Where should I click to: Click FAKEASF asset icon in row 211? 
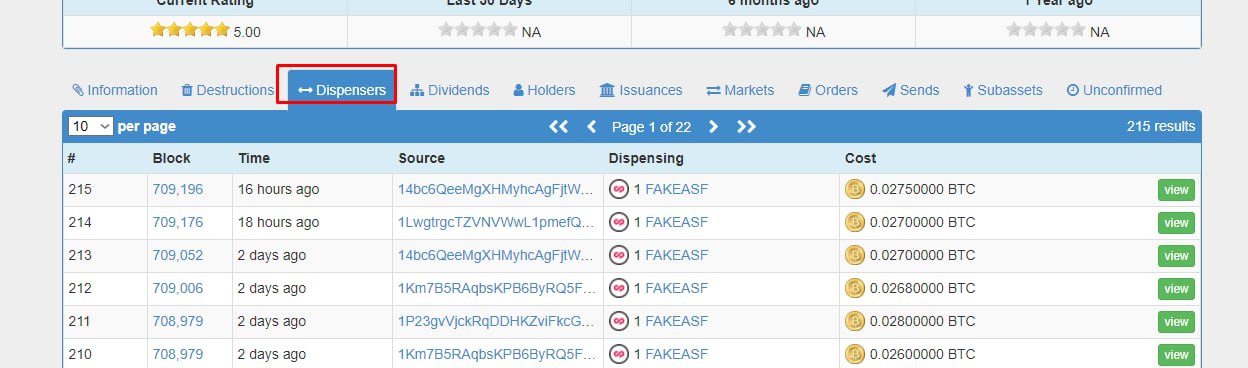pos(619,321)
